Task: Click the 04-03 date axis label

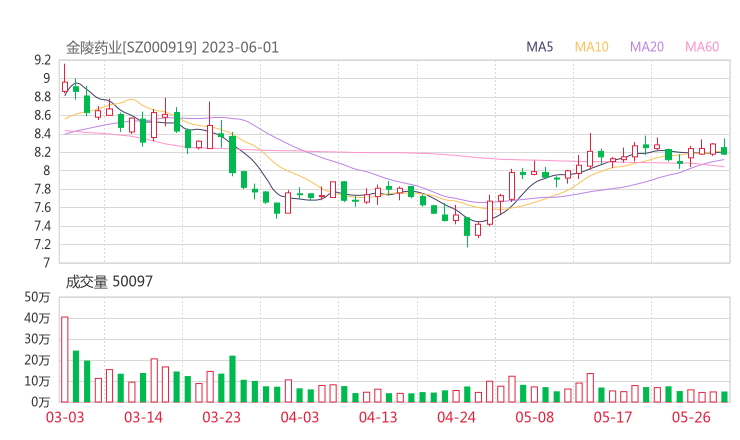Action: click(300, 417)
